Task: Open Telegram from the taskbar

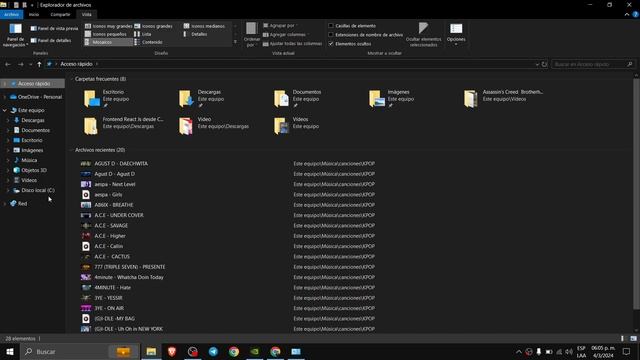Action: click(x=213, y=351)
